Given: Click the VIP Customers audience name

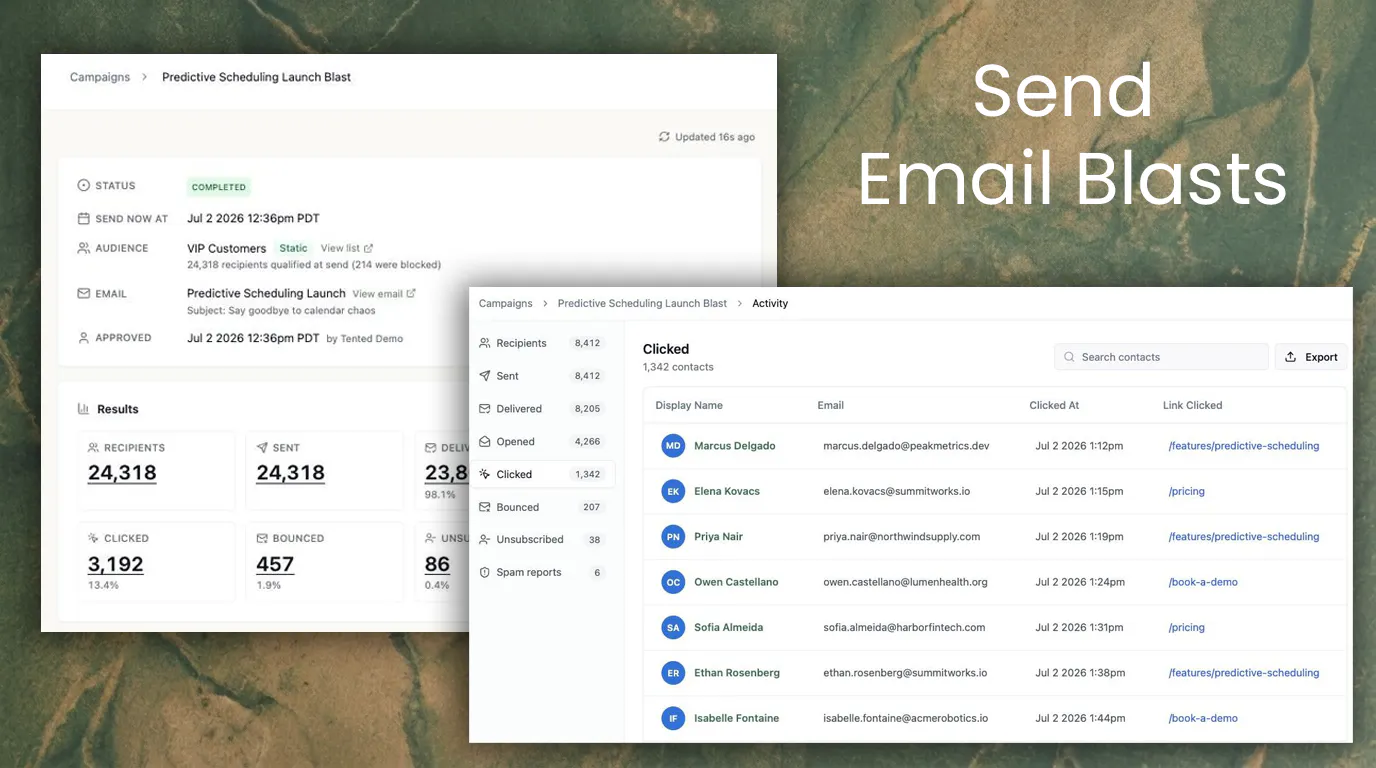Looking at the screenshot, I should pos(227,248).
